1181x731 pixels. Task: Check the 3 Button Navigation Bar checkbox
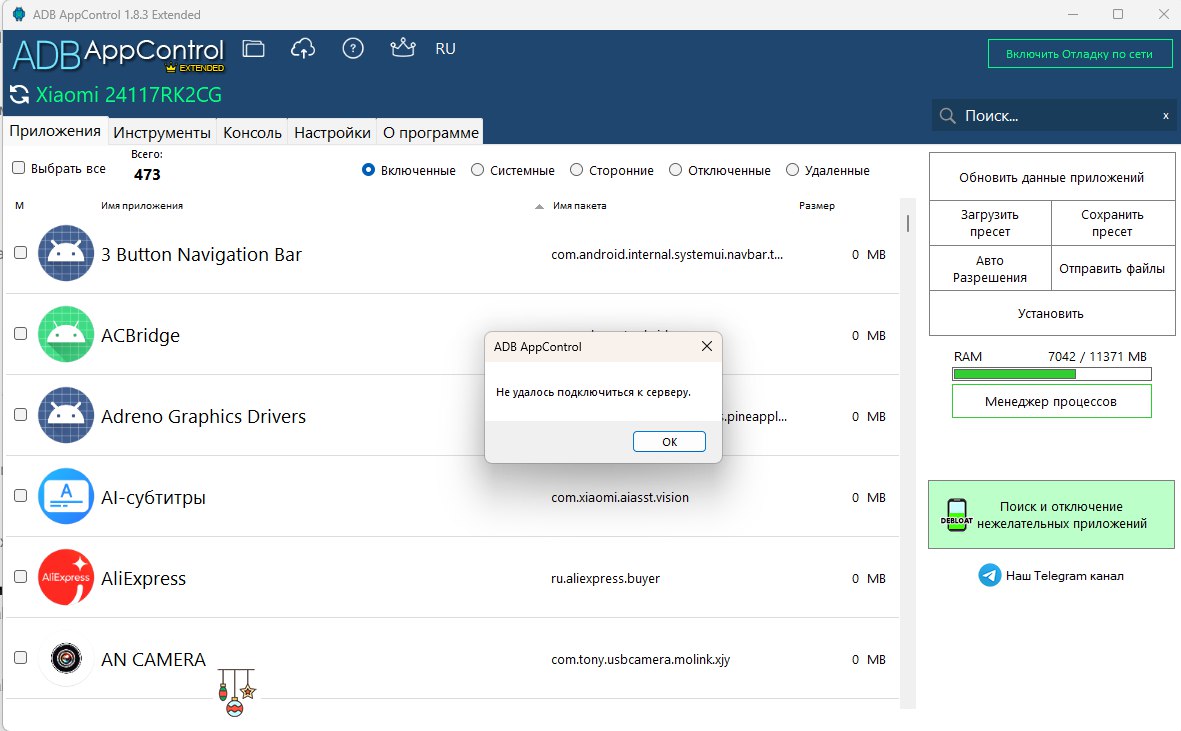[x=20, y=252]
